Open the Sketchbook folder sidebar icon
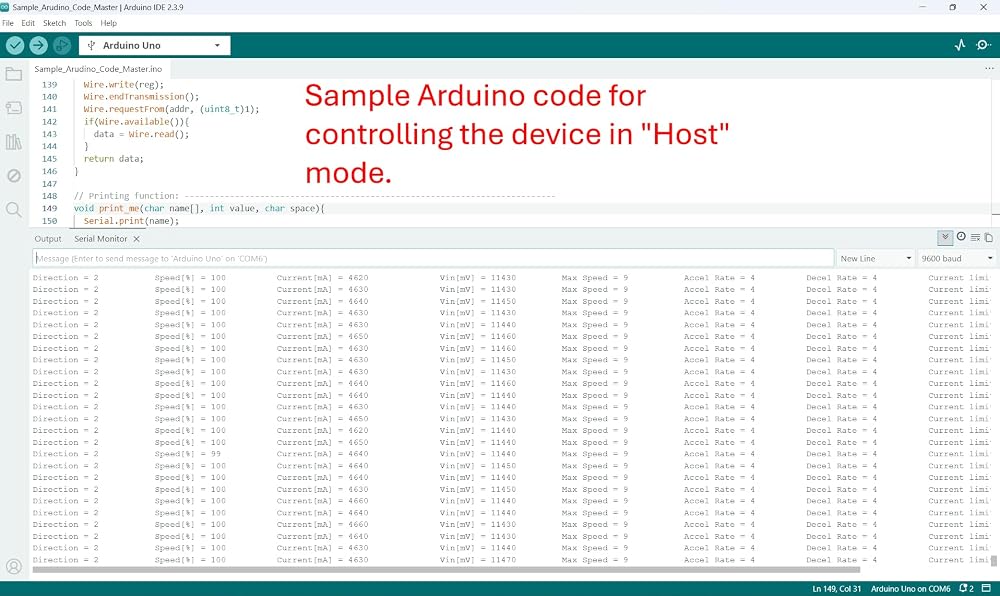 13,75
